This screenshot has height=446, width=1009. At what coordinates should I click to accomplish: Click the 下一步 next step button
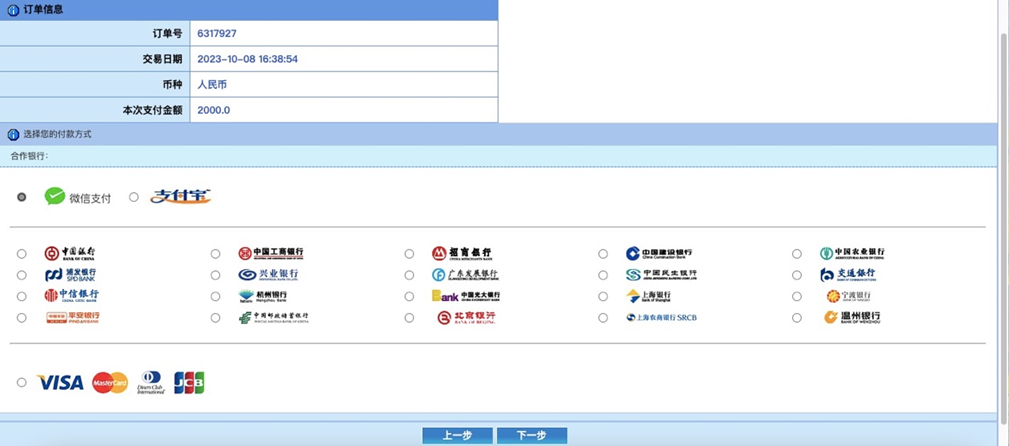[531, 435]
